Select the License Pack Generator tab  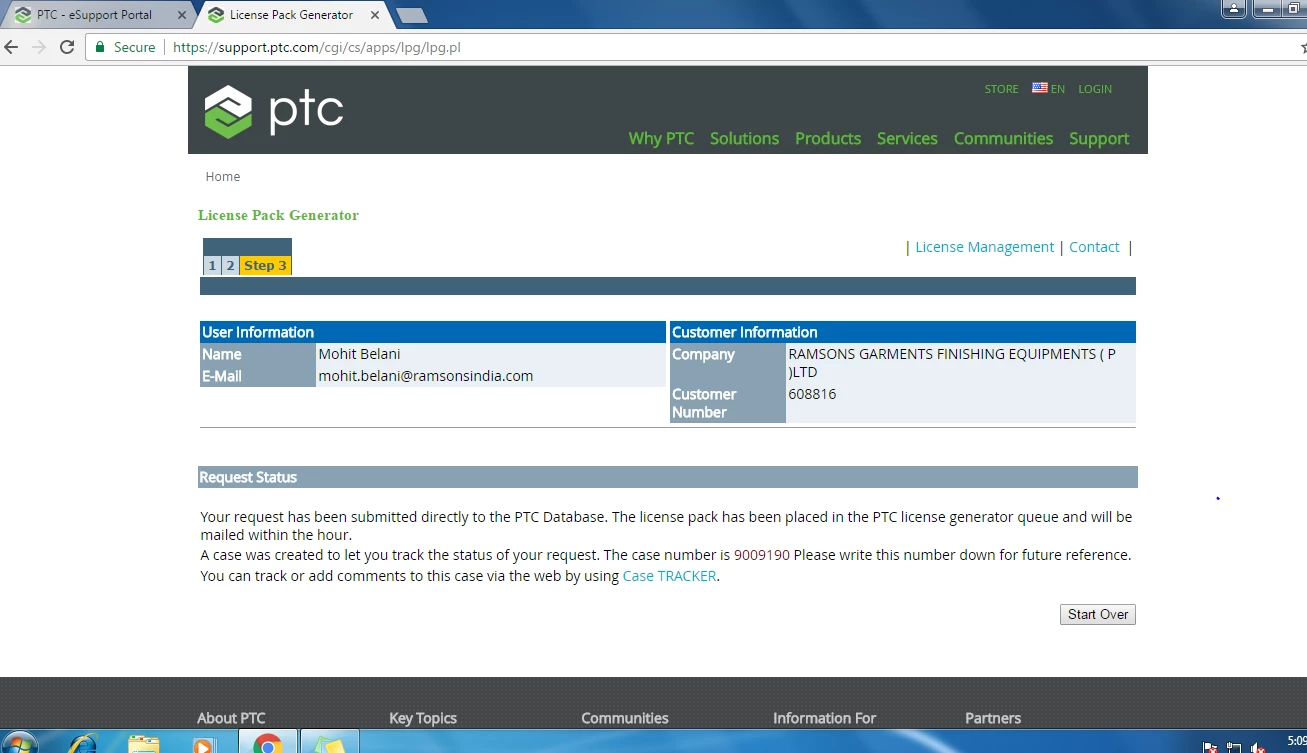point(291,15)
